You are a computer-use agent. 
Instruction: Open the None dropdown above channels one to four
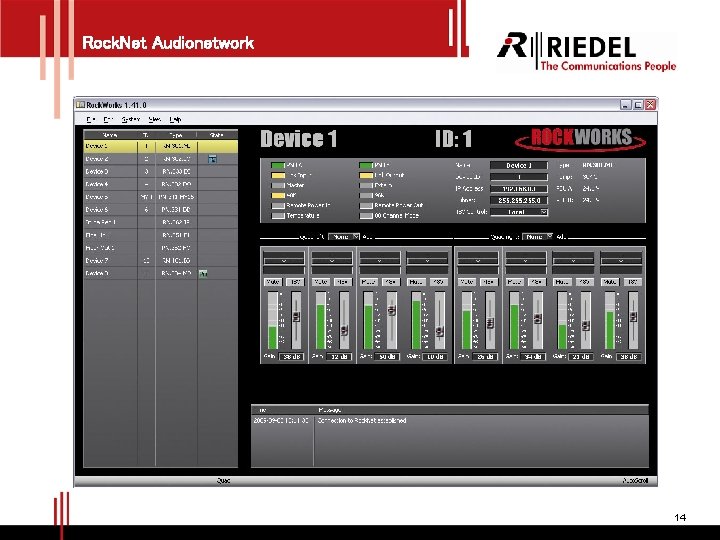tap(344, 237)
